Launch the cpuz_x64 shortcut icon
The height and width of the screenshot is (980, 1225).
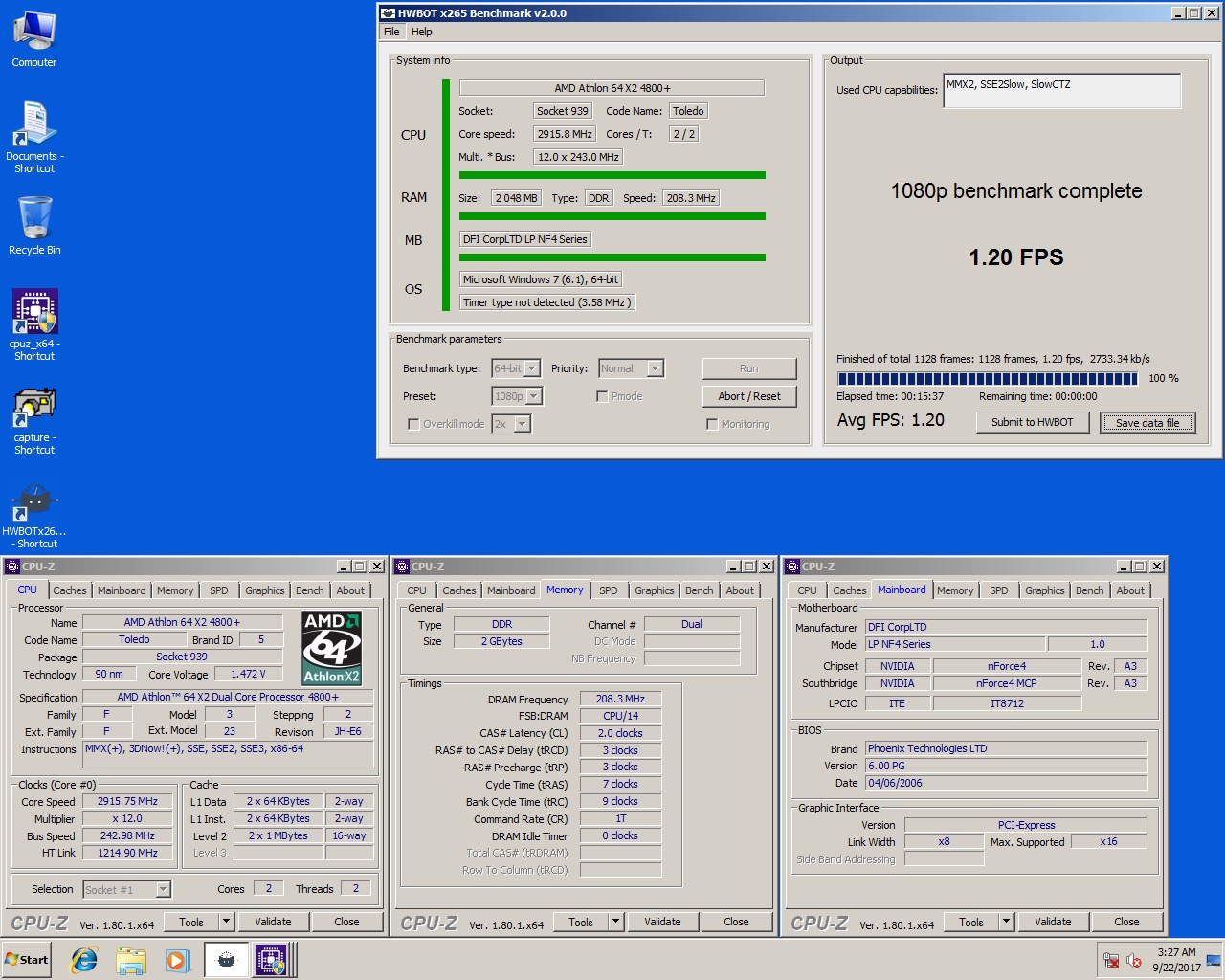pos(34,325)
